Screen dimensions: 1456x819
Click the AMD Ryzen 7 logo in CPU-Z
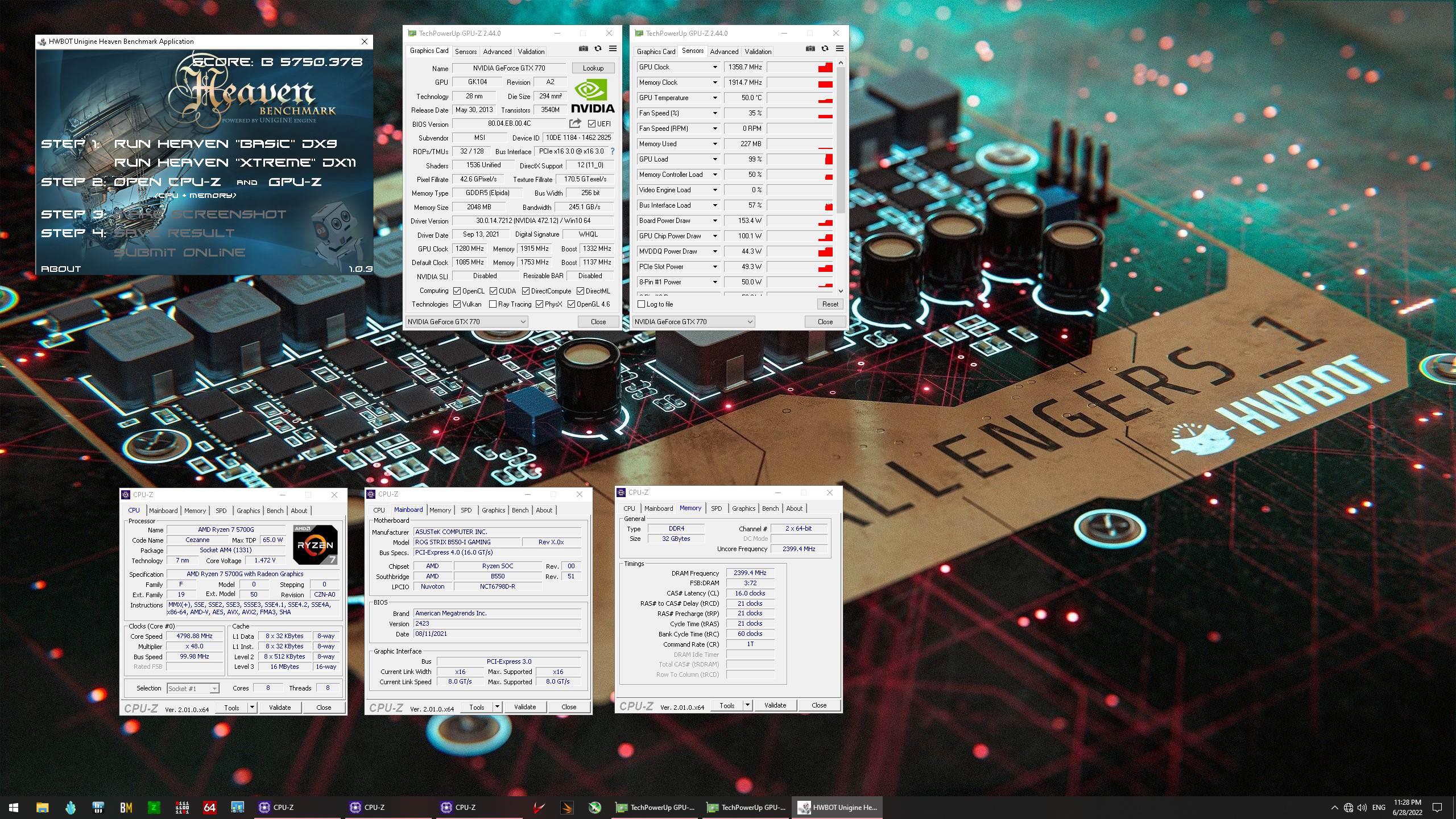(316, 545)
